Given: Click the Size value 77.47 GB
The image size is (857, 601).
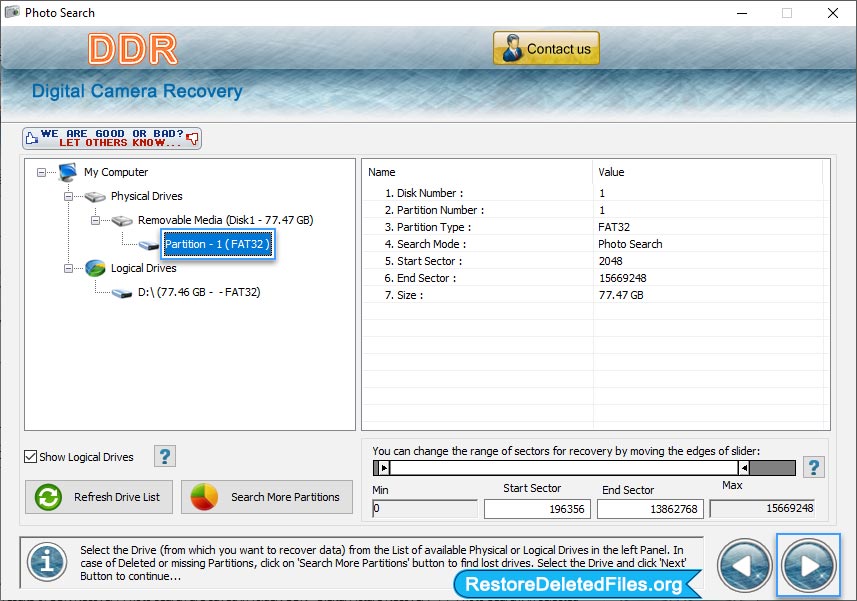Looking at the screenshot, I should tap(621, 295).
